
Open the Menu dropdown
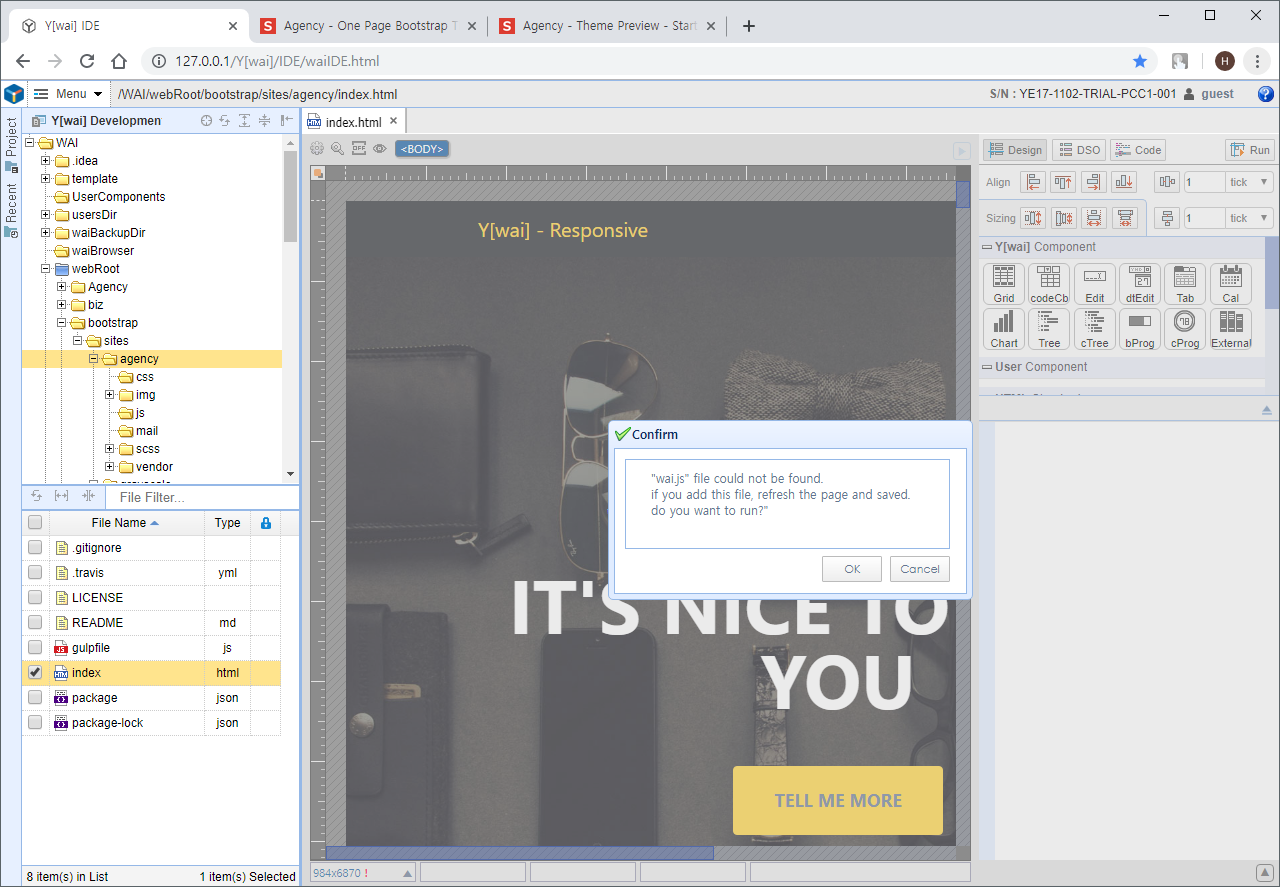[x=69, y=94]
